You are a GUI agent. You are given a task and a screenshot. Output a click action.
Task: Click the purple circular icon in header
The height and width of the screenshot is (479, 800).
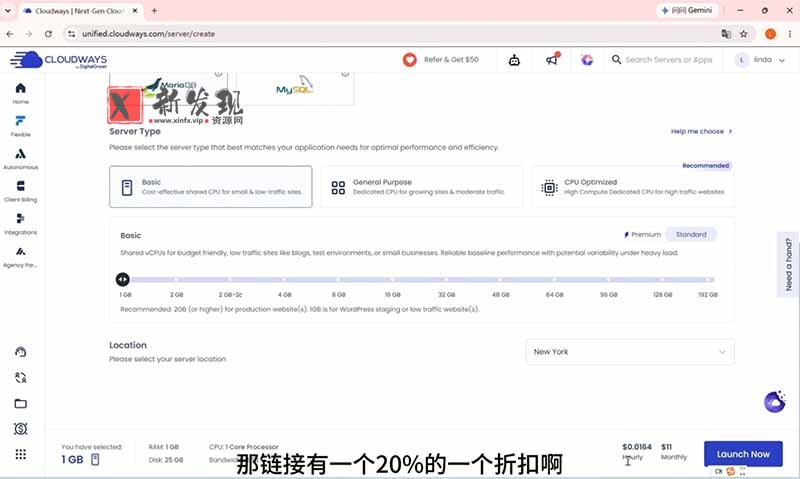click(587, 60)
